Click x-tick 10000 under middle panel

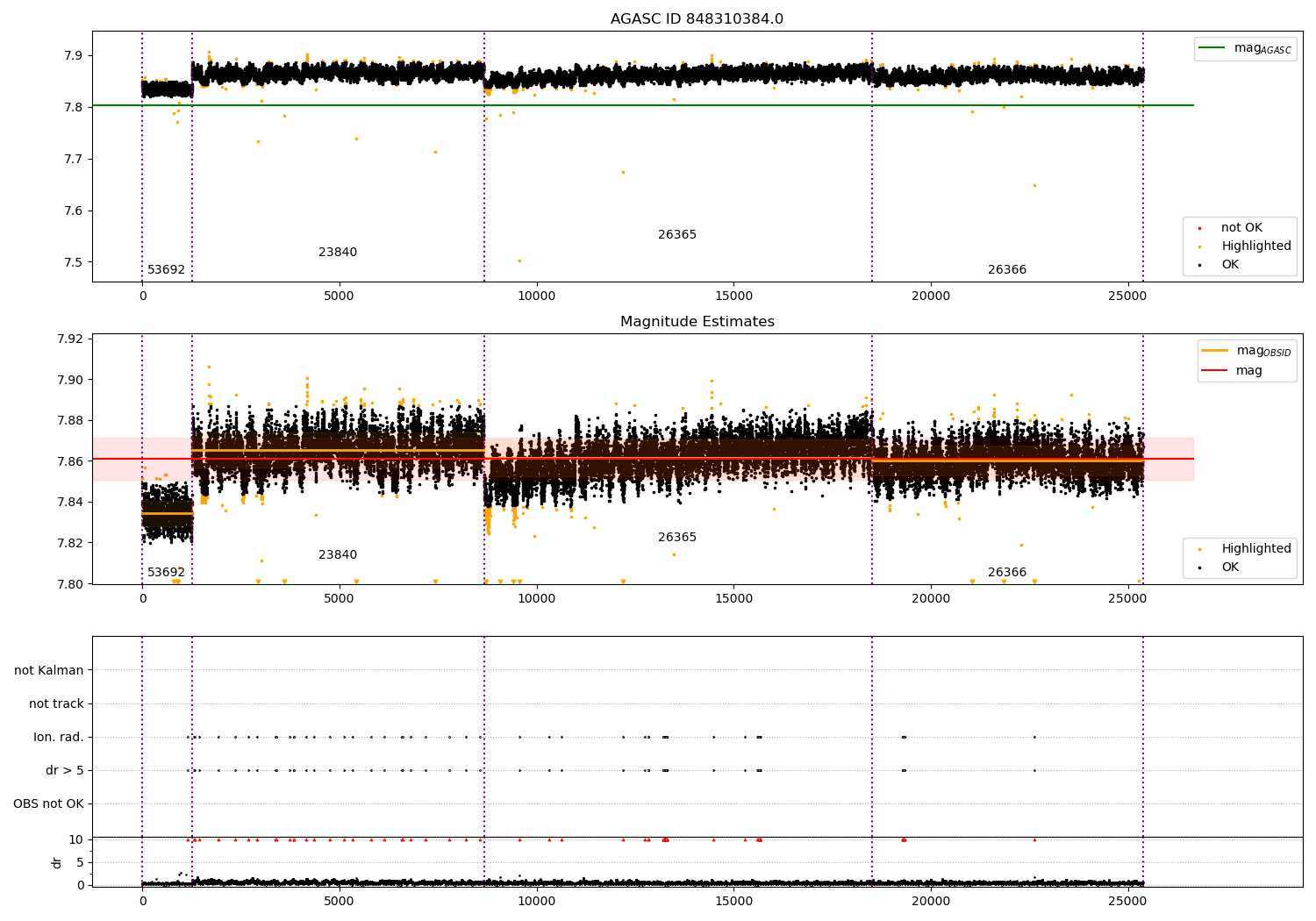tap(536, 599)
